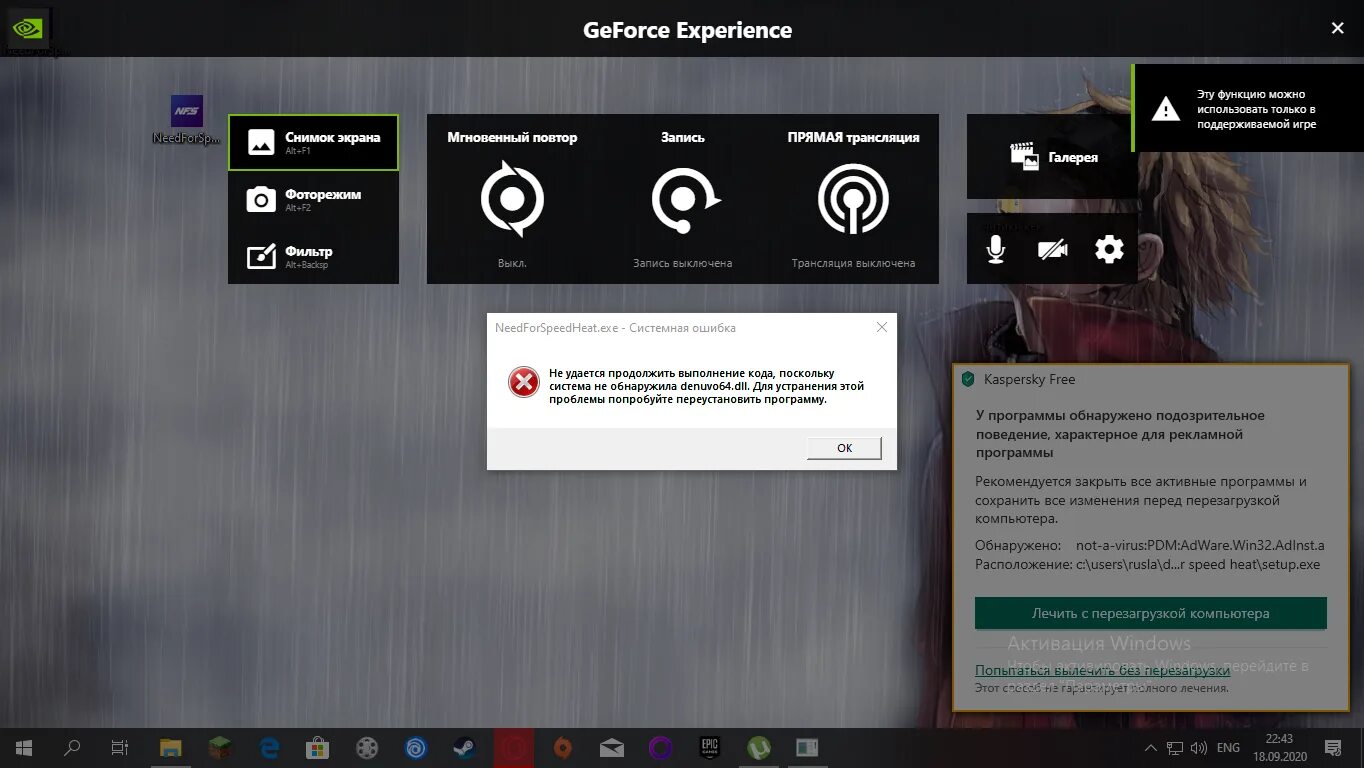The height and width of the screenshot is (768, 1364).
Task: Open Origin from the taskbar
Action: click(563, 748)
